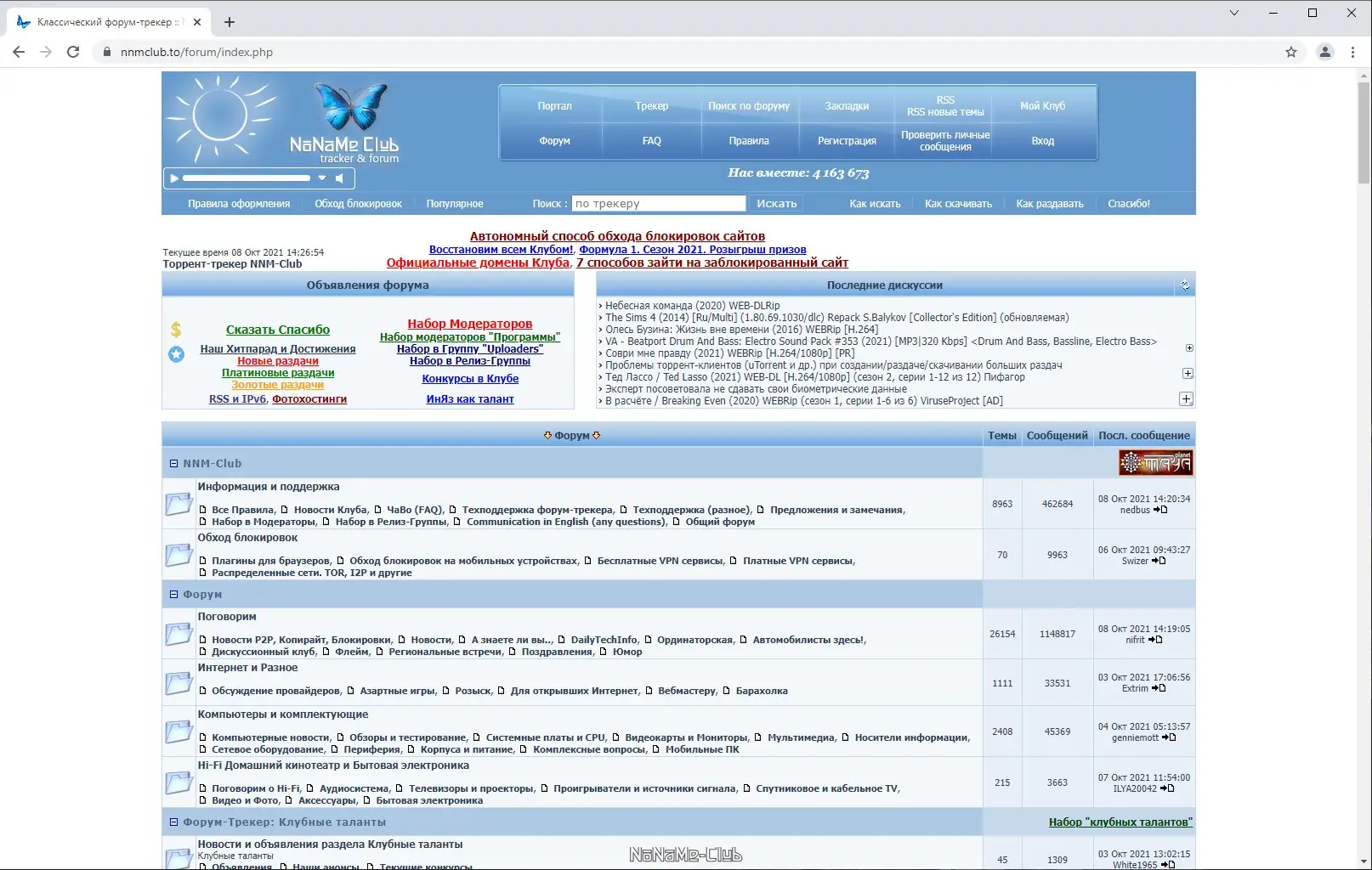Open Платные VPN сервисы subforum link
The width and height of the screenshot is (1372, 870).
[798, 561]
